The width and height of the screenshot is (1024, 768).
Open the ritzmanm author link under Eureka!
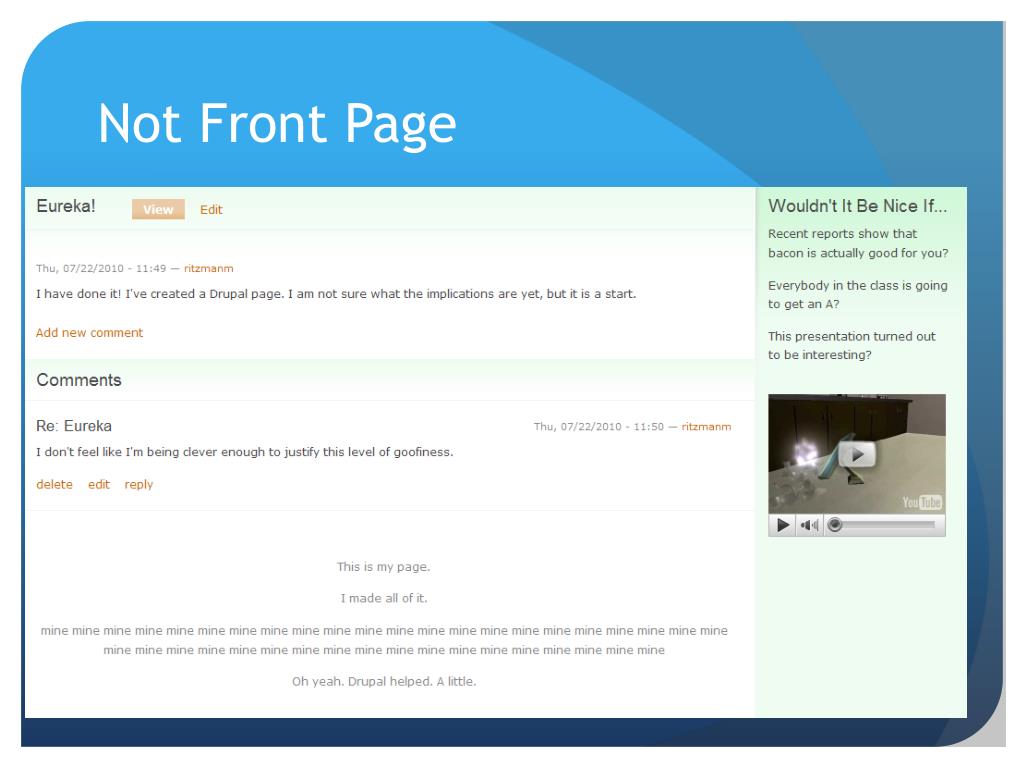208,268
